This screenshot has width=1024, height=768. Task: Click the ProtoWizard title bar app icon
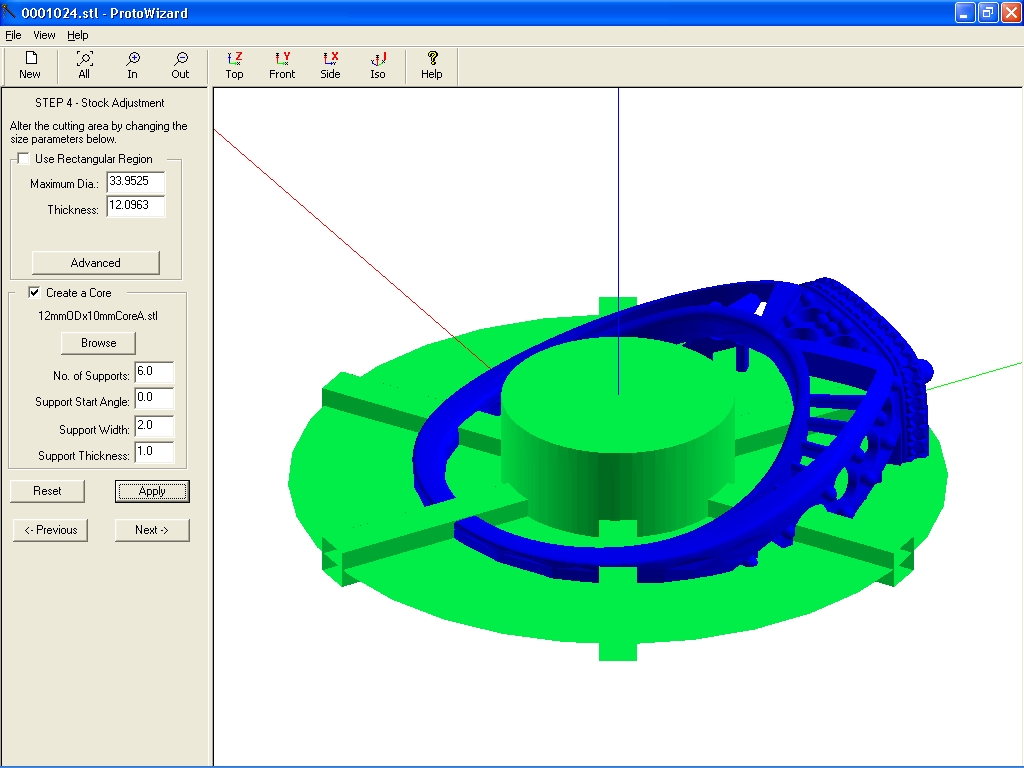[8, 12]
